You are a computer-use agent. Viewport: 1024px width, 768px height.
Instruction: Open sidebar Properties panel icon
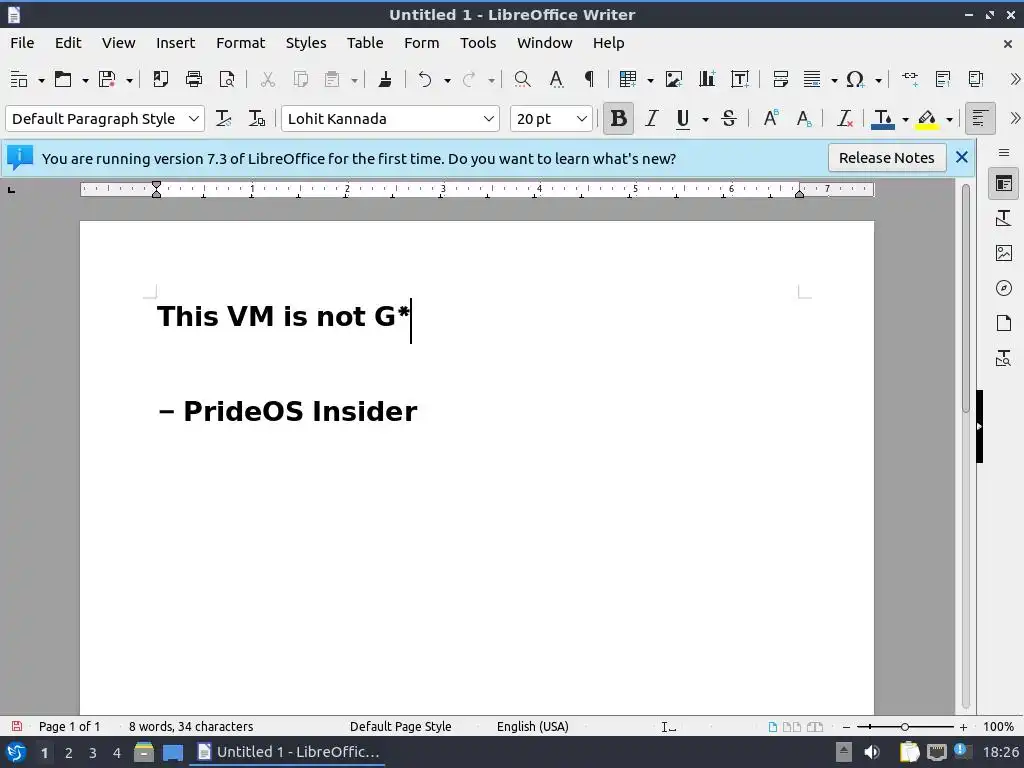pyautogui.click(x=1004, y=184)
